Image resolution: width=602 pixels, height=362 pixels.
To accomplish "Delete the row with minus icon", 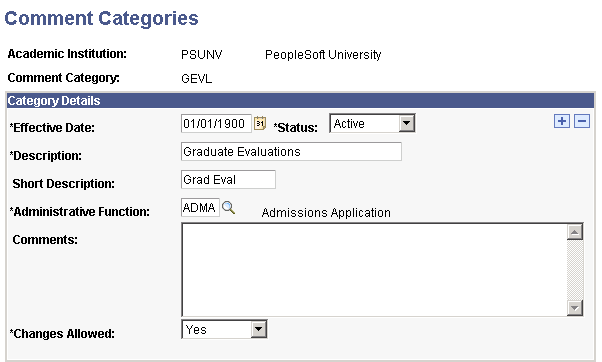I will pyautogui.click(x=582, y=121).
